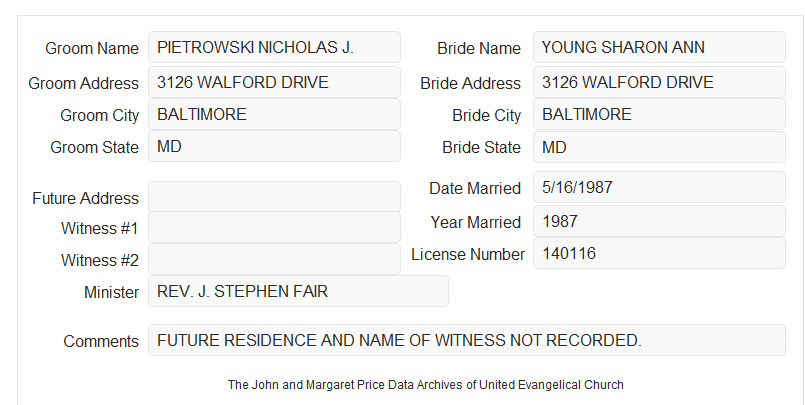Click the Comments label text
The width and height of the screenshot is (805, 405).
[101, 341]
